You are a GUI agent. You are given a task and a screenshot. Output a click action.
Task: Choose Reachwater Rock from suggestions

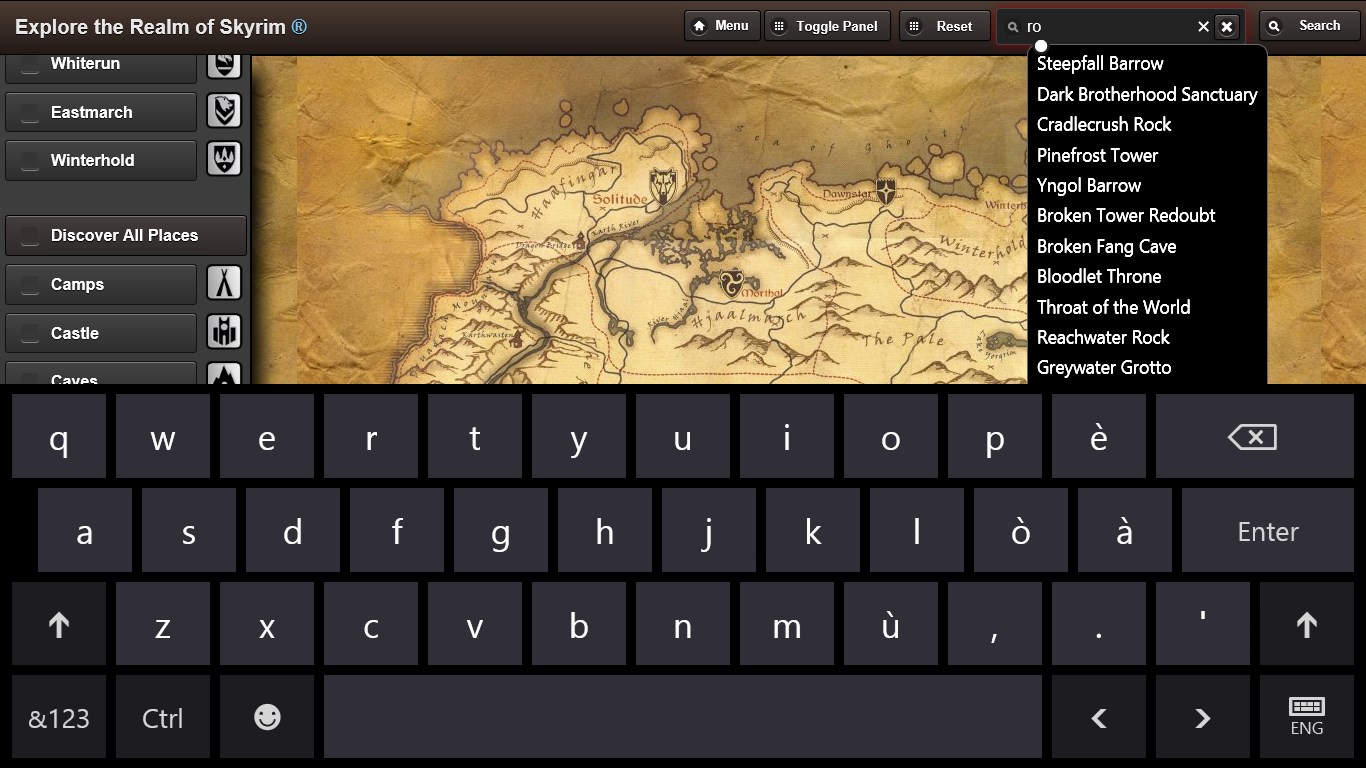point(1103,337)
